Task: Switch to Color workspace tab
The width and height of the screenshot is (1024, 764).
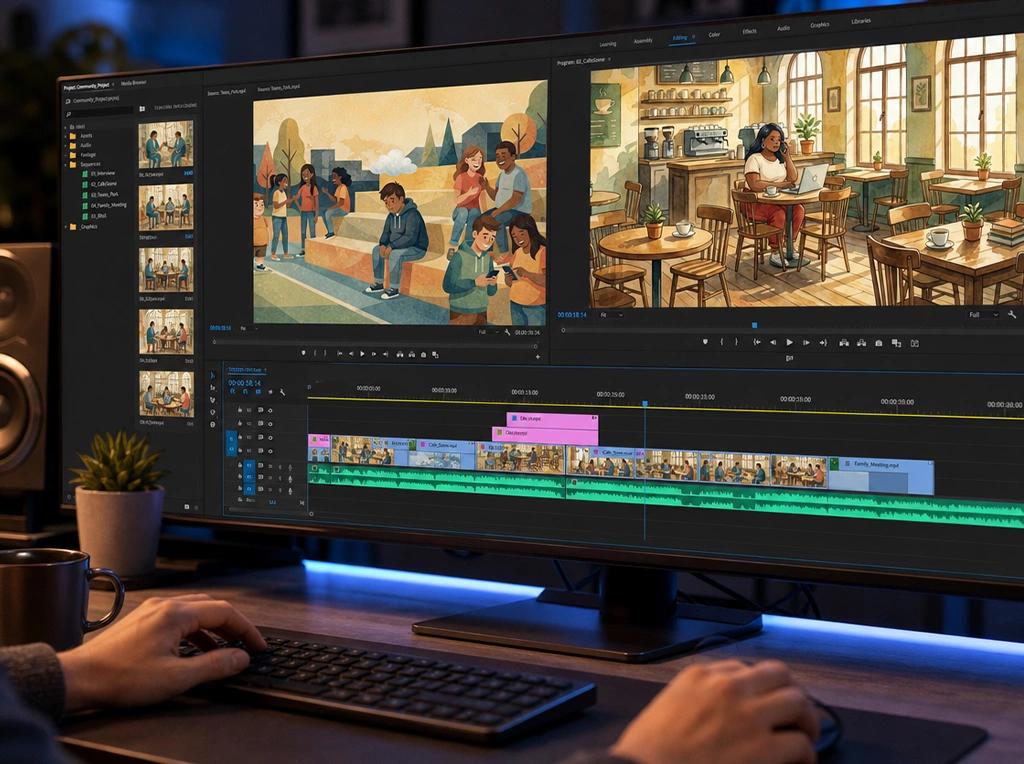Action: coord(714,34)
